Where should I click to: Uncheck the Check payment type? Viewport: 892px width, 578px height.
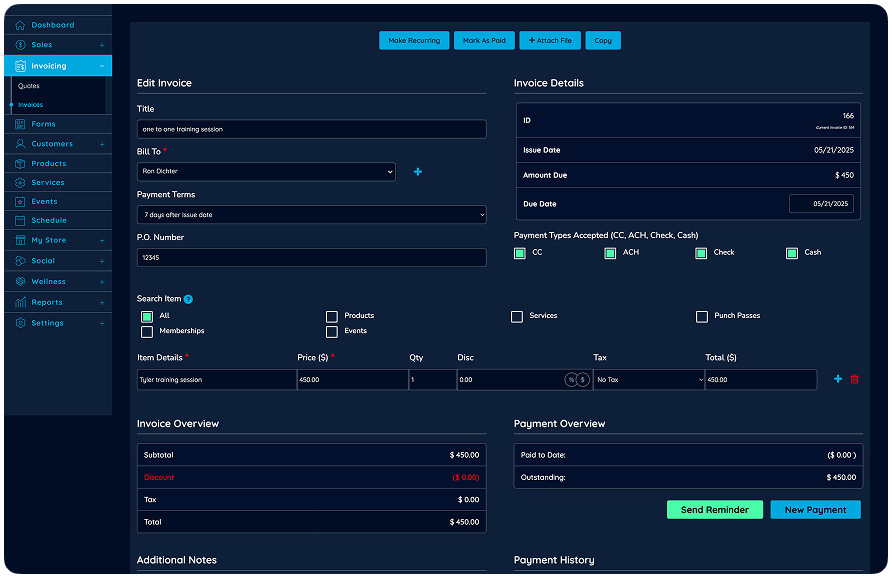701,253
